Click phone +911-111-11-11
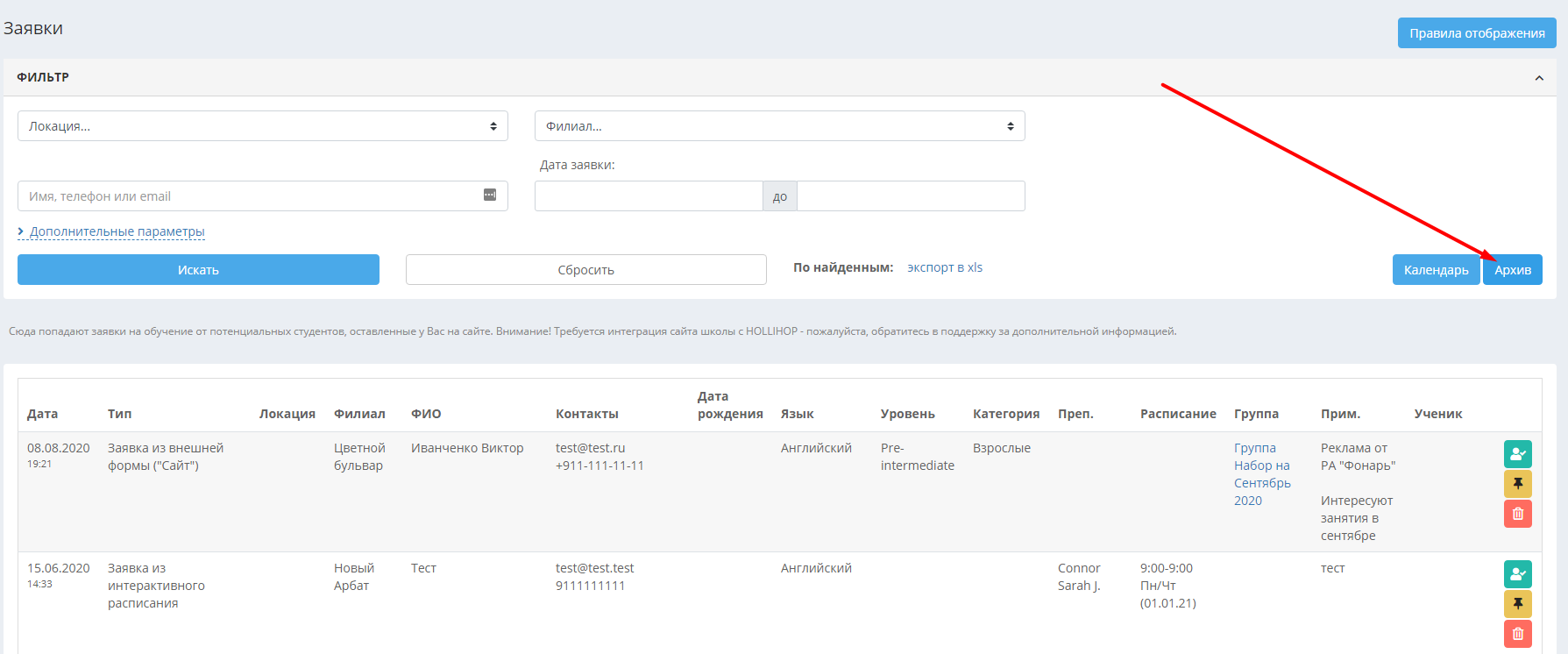 tap(600, 466)
